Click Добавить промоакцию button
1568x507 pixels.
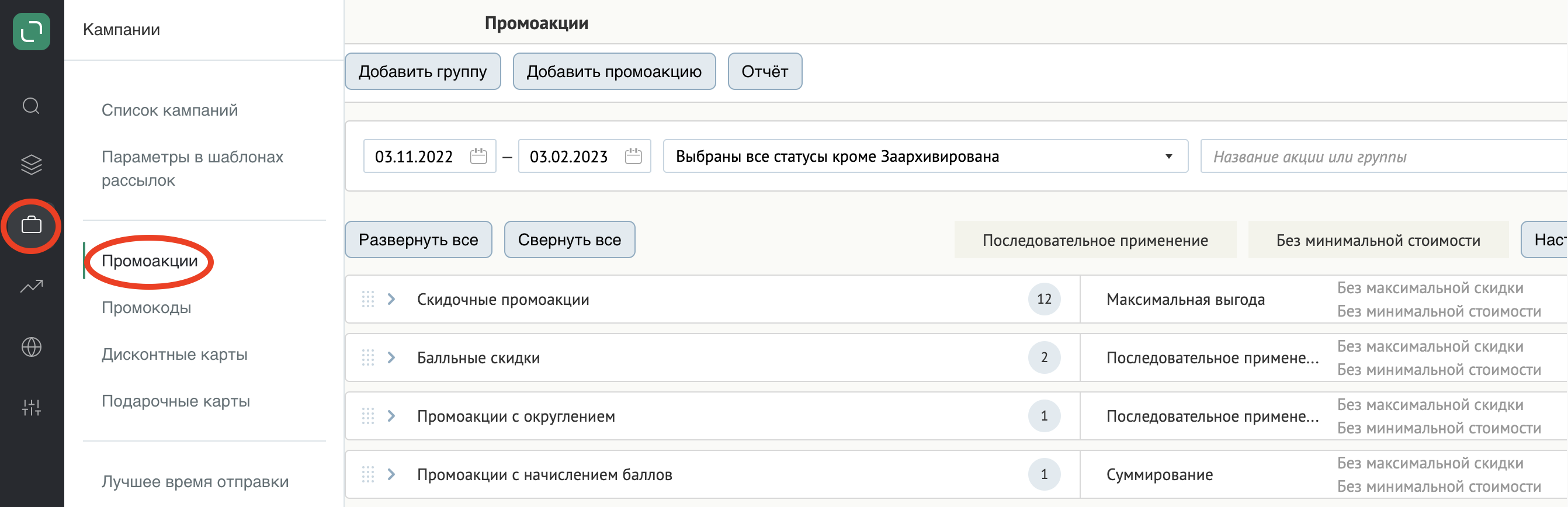coord(614,72)
